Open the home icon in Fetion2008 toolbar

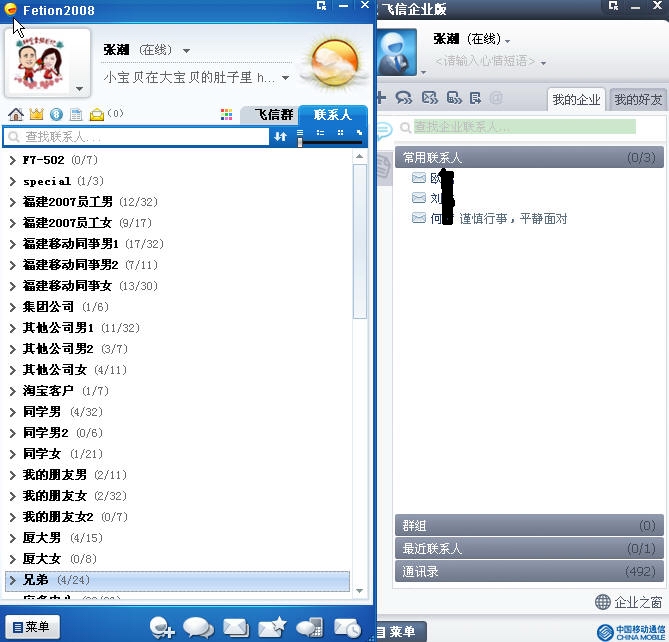click(x=16, y=114)
